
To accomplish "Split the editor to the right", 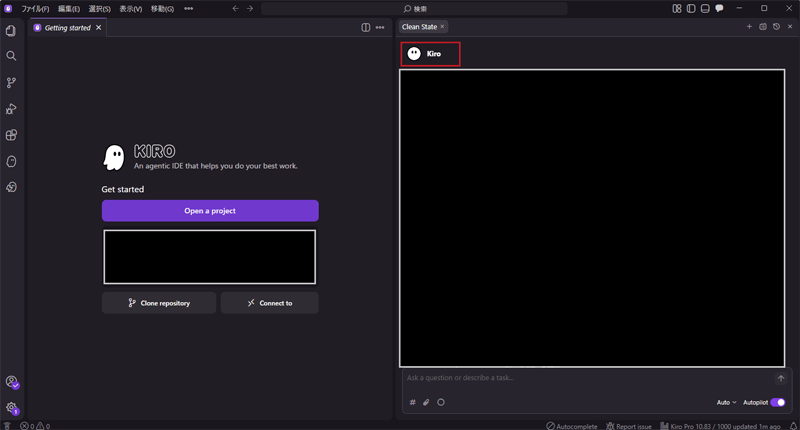I will pos(365,28).
